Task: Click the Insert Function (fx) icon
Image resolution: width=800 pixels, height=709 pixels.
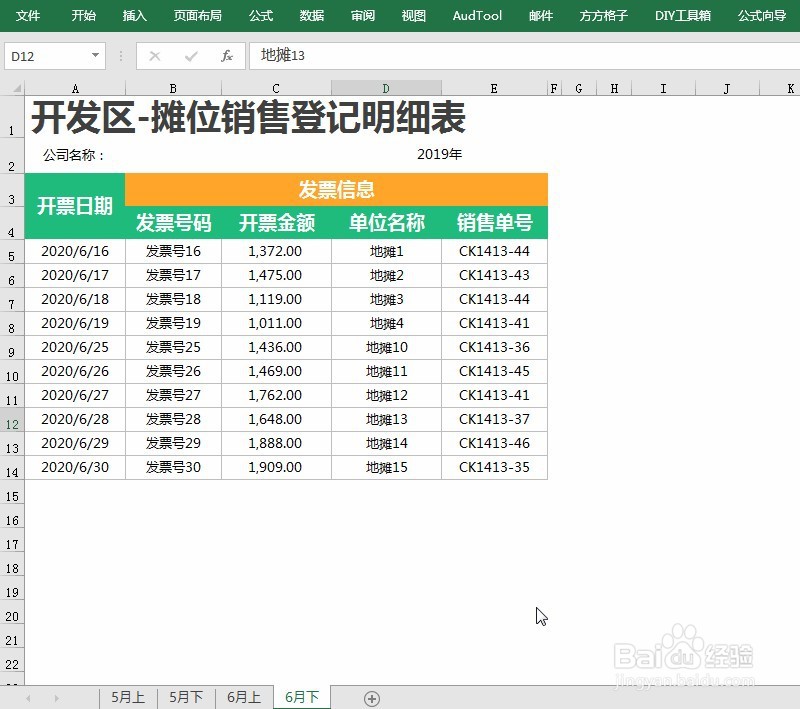Action: click(226, 56)
